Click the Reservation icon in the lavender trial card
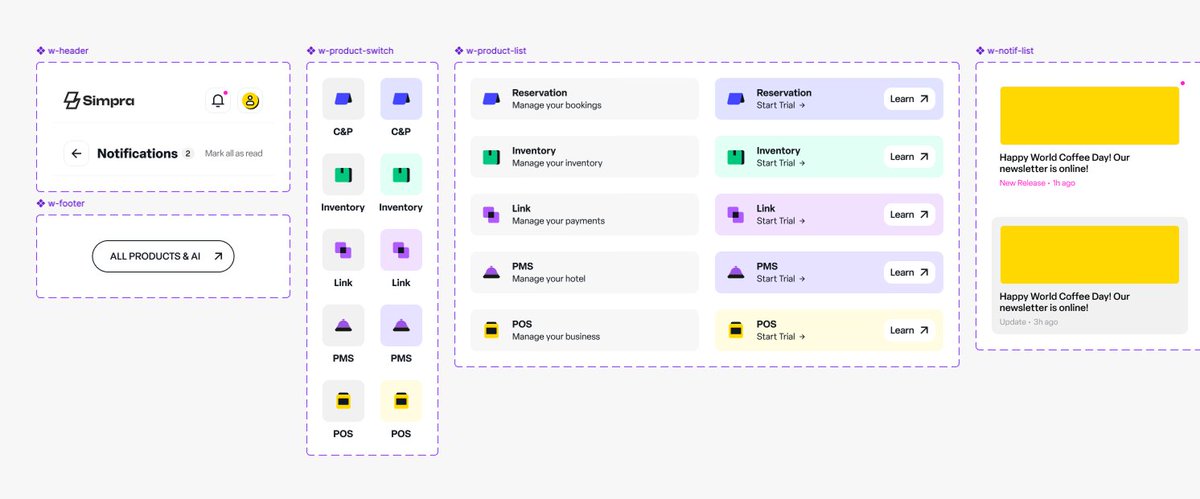The height and width of the screenshot is (499, 1200). tap(735, 99)
